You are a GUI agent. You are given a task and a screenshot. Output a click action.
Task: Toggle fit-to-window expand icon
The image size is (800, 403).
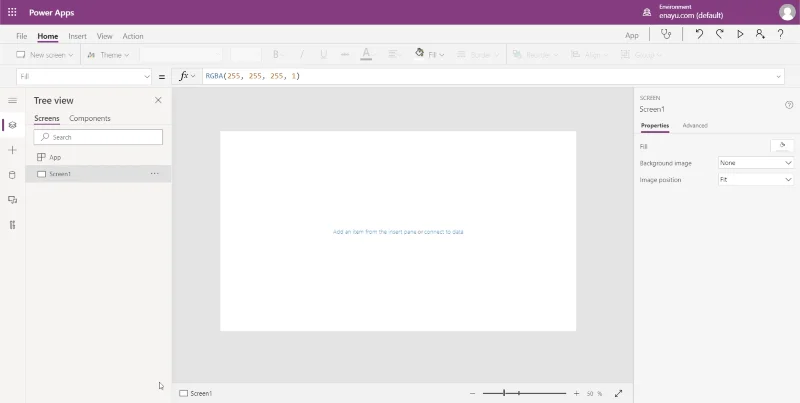click(x=618, y=393)
